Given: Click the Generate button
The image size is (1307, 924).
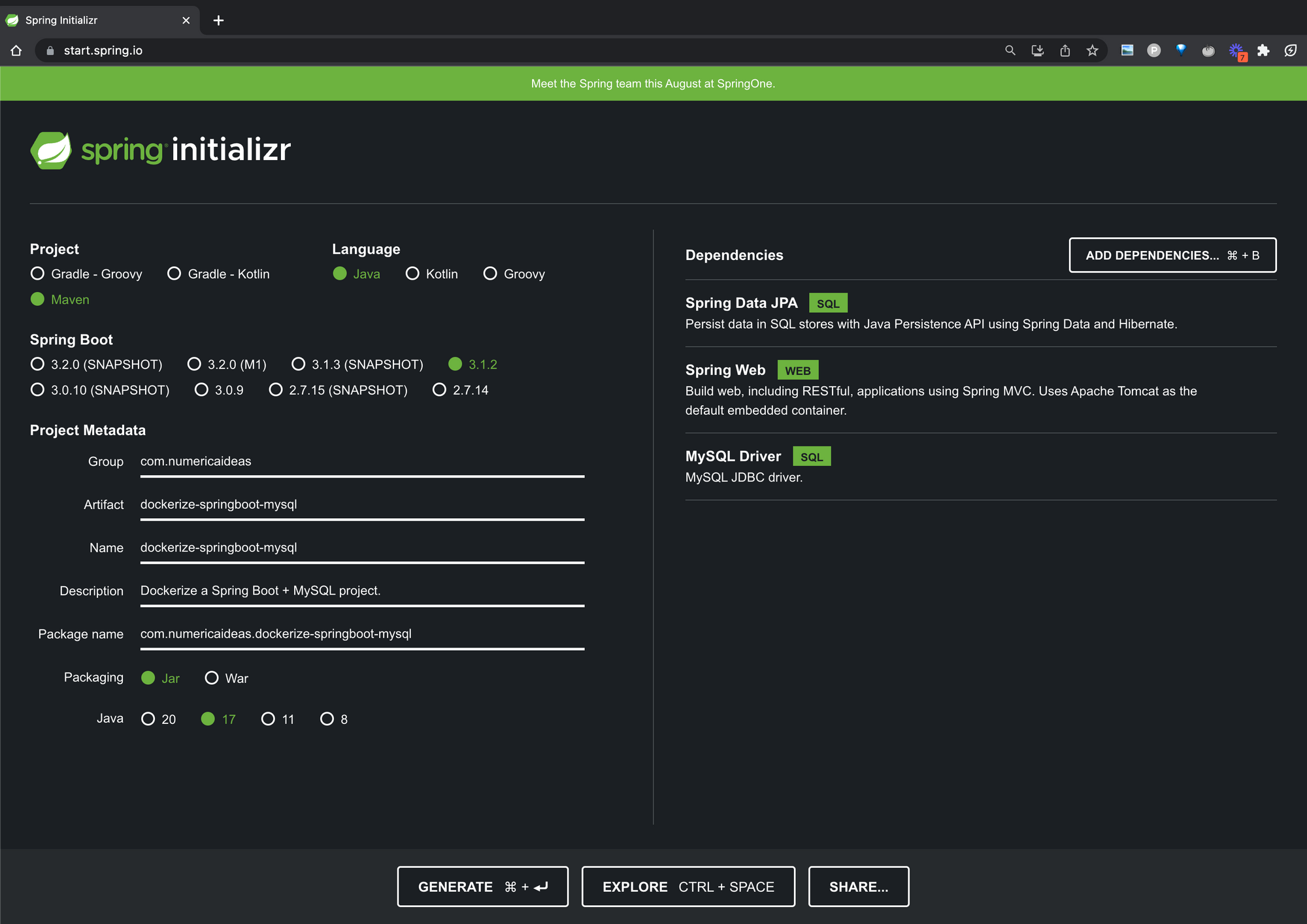Looking at the screenshot, I should [x=482, y=887].
